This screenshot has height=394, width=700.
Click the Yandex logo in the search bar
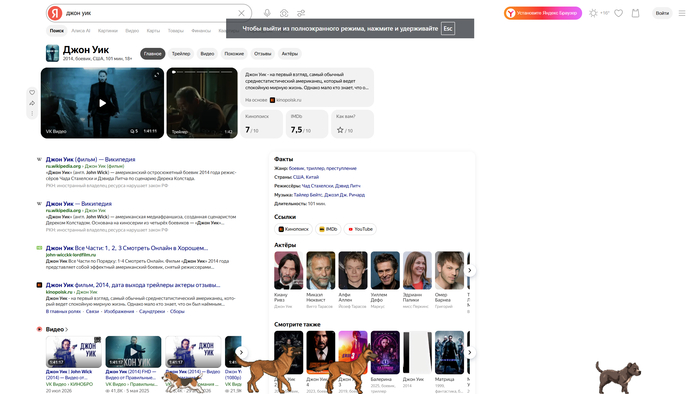click(x=55, y=13)
